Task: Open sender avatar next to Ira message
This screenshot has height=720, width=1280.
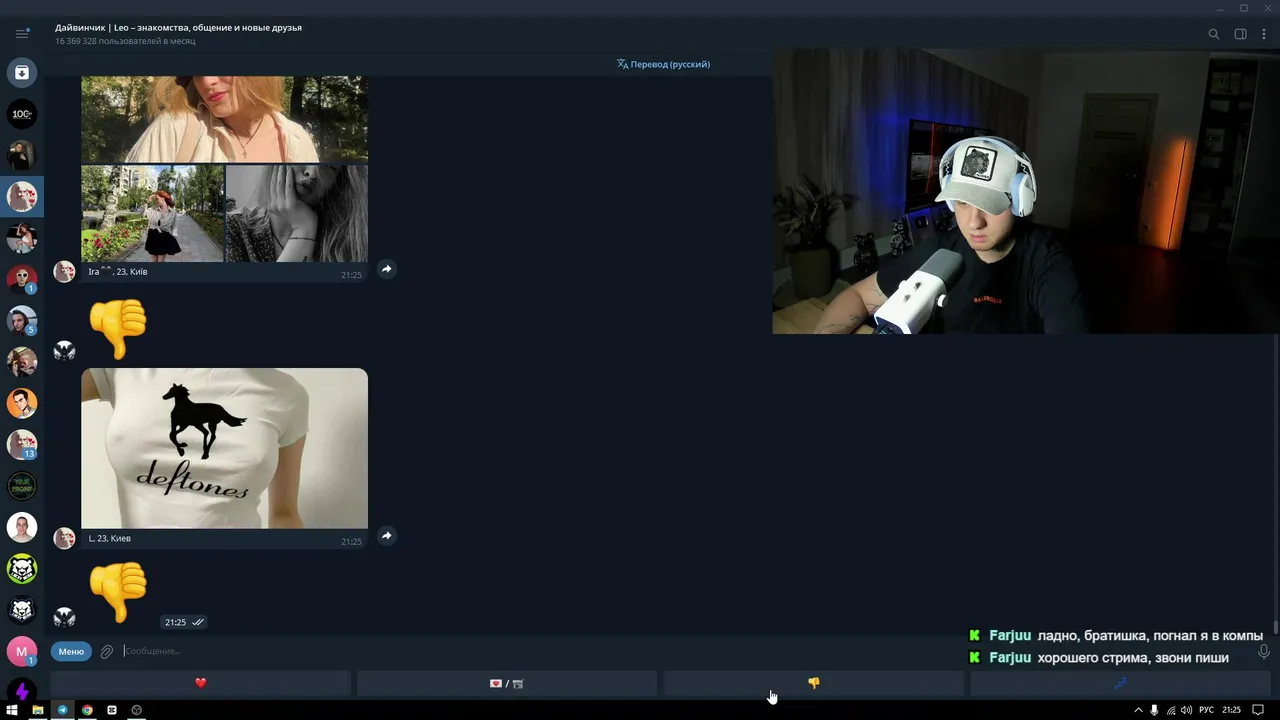Action: tap(64, 271)
